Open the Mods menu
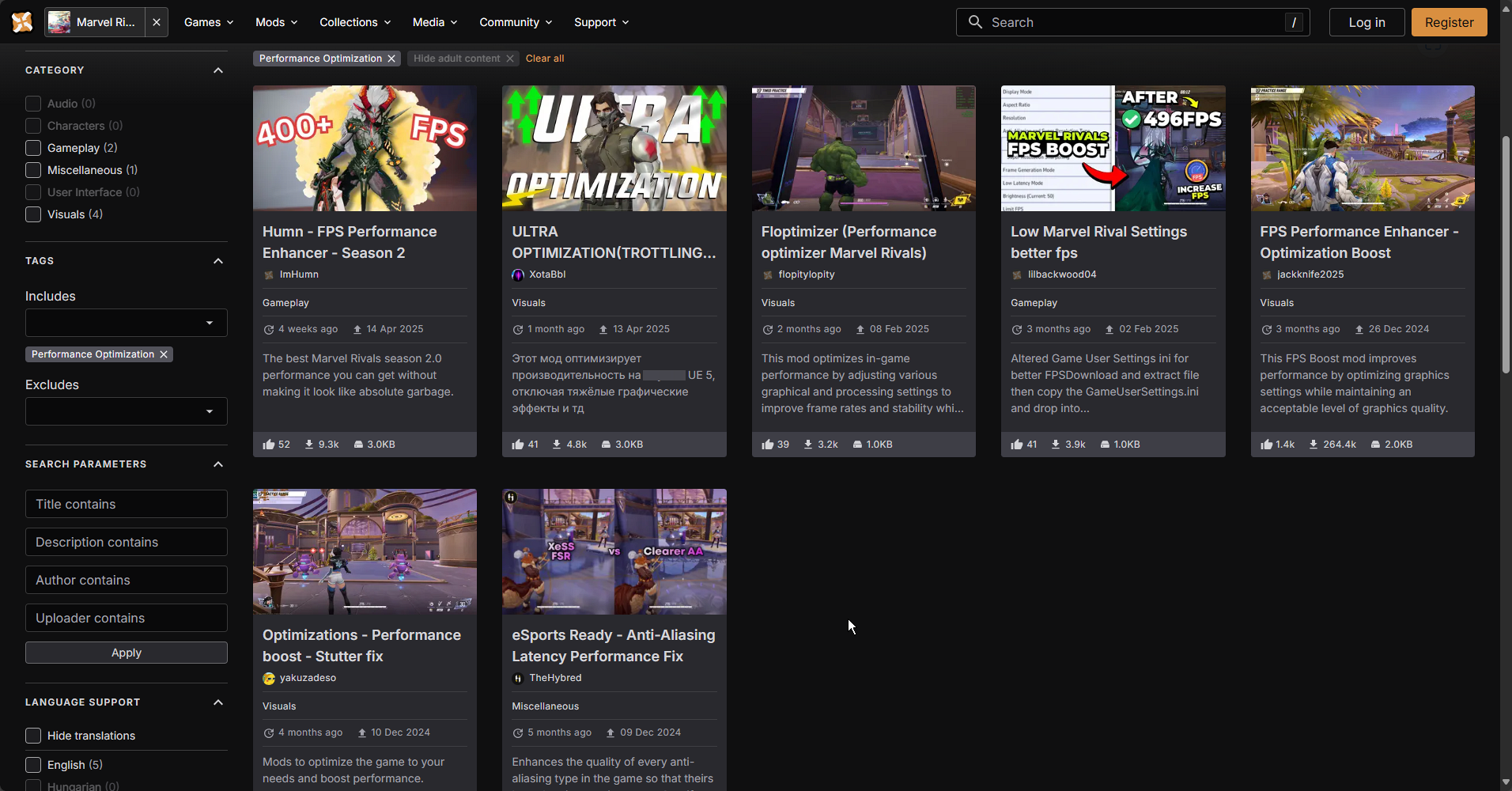This screenshot has height=791, width=1512. click(x=277, y=22)
